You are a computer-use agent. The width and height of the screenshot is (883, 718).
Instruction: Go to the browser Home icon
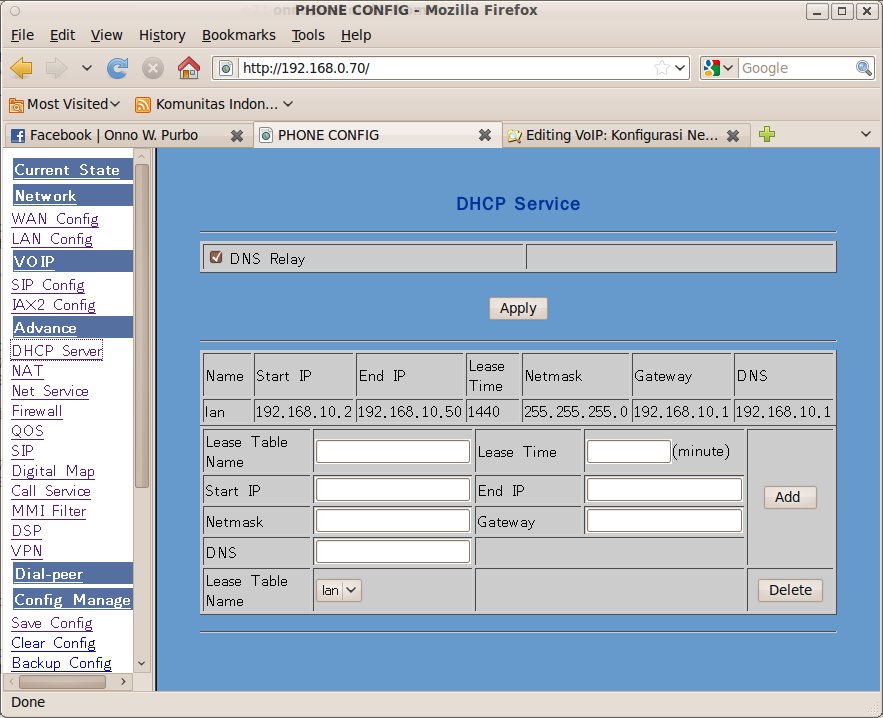click(188, 68)
